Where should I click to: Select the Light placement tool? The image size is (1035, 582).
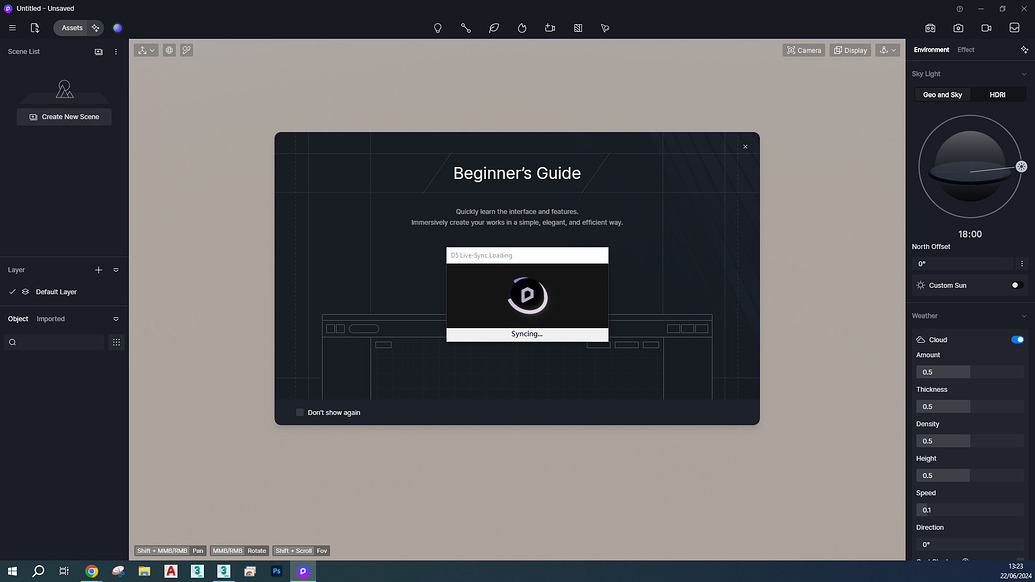[437, 28]
